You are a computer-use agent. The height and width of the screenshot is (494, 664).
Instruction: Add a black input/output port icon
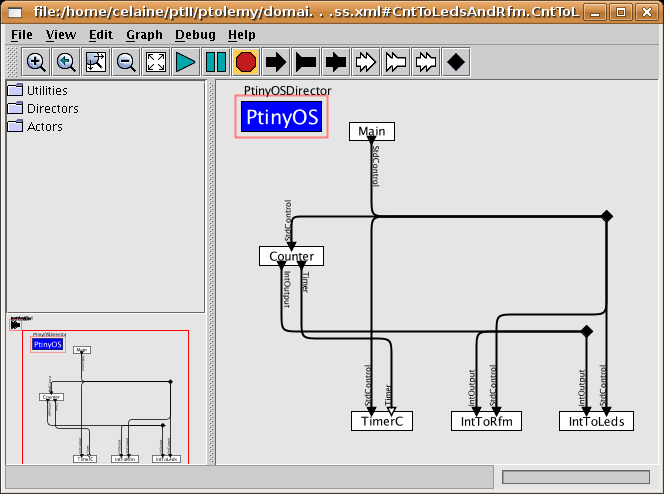336,62
